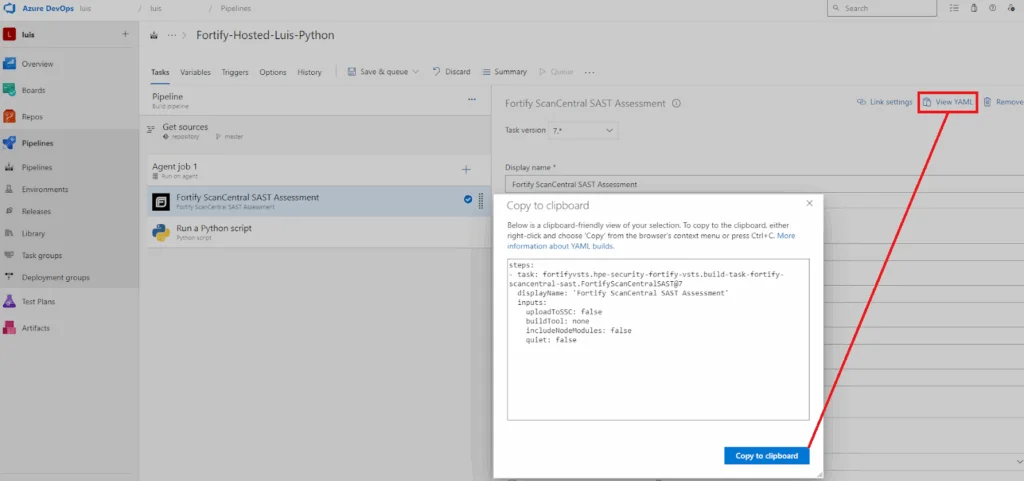The width and height of the screenshot is (1024, 481).
Task: Open Boards from the sidebar
Action: pyautogui.click(x=33, y=90)
